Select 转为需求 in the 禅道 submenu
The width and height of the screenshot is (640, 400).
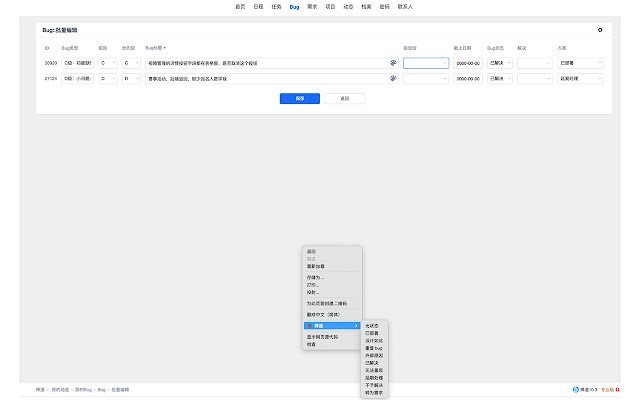click(x=374, y=393)
